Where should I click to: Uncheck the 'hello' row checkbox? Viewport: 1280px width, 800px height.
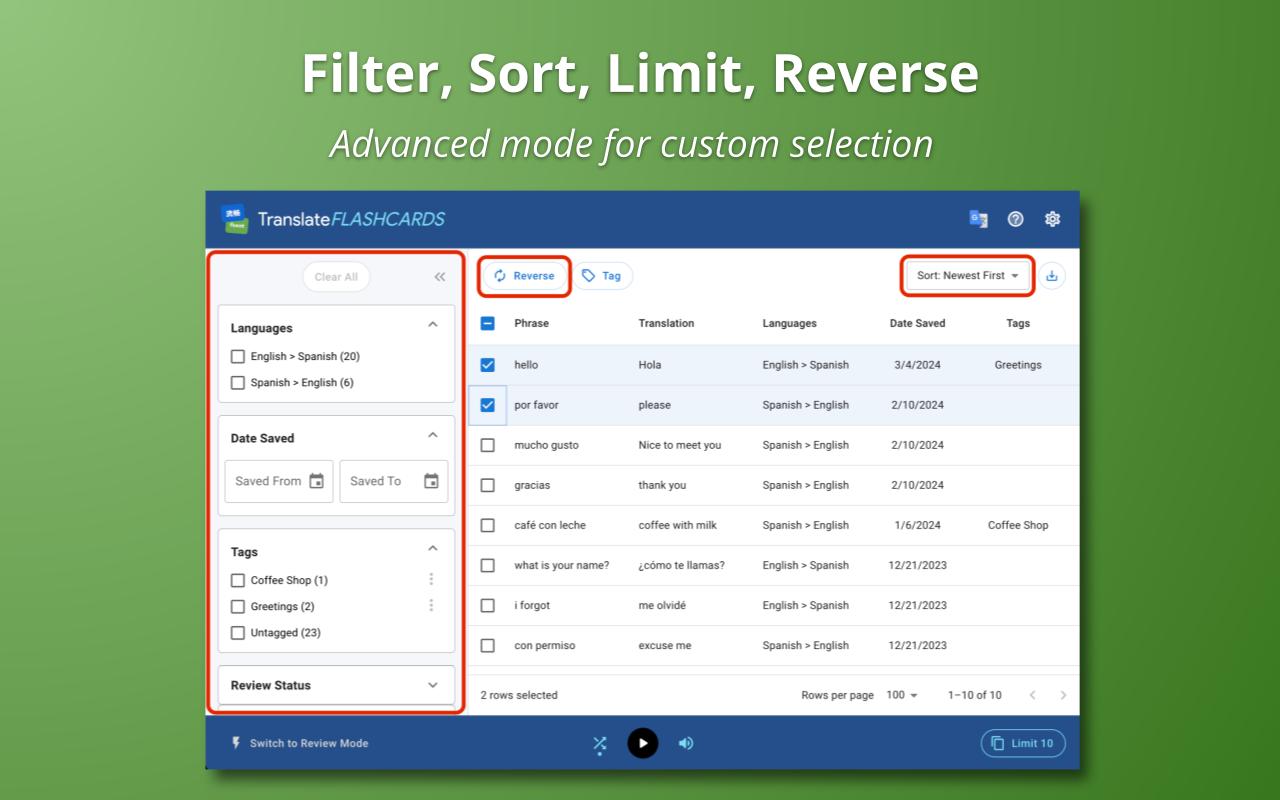(x=488, y=365)
